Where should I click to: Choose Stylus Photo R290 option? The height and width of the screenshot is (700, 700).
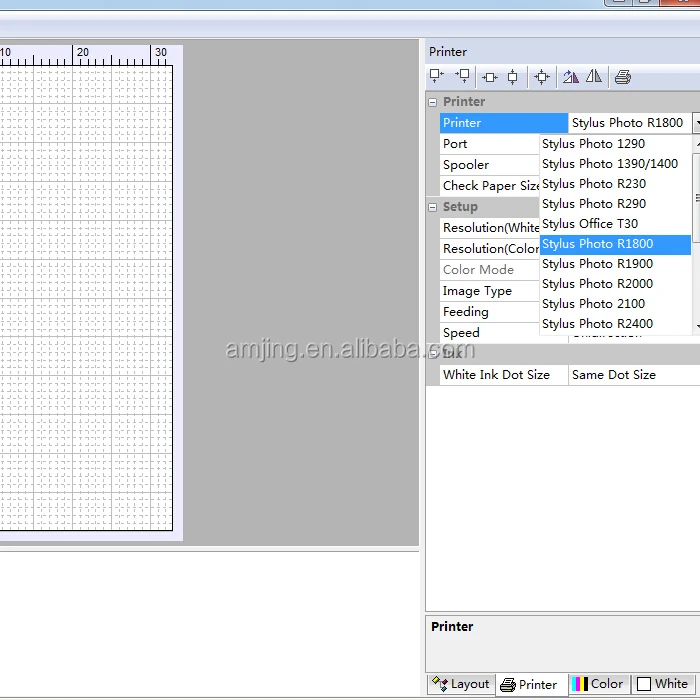(x=615, y=204)
